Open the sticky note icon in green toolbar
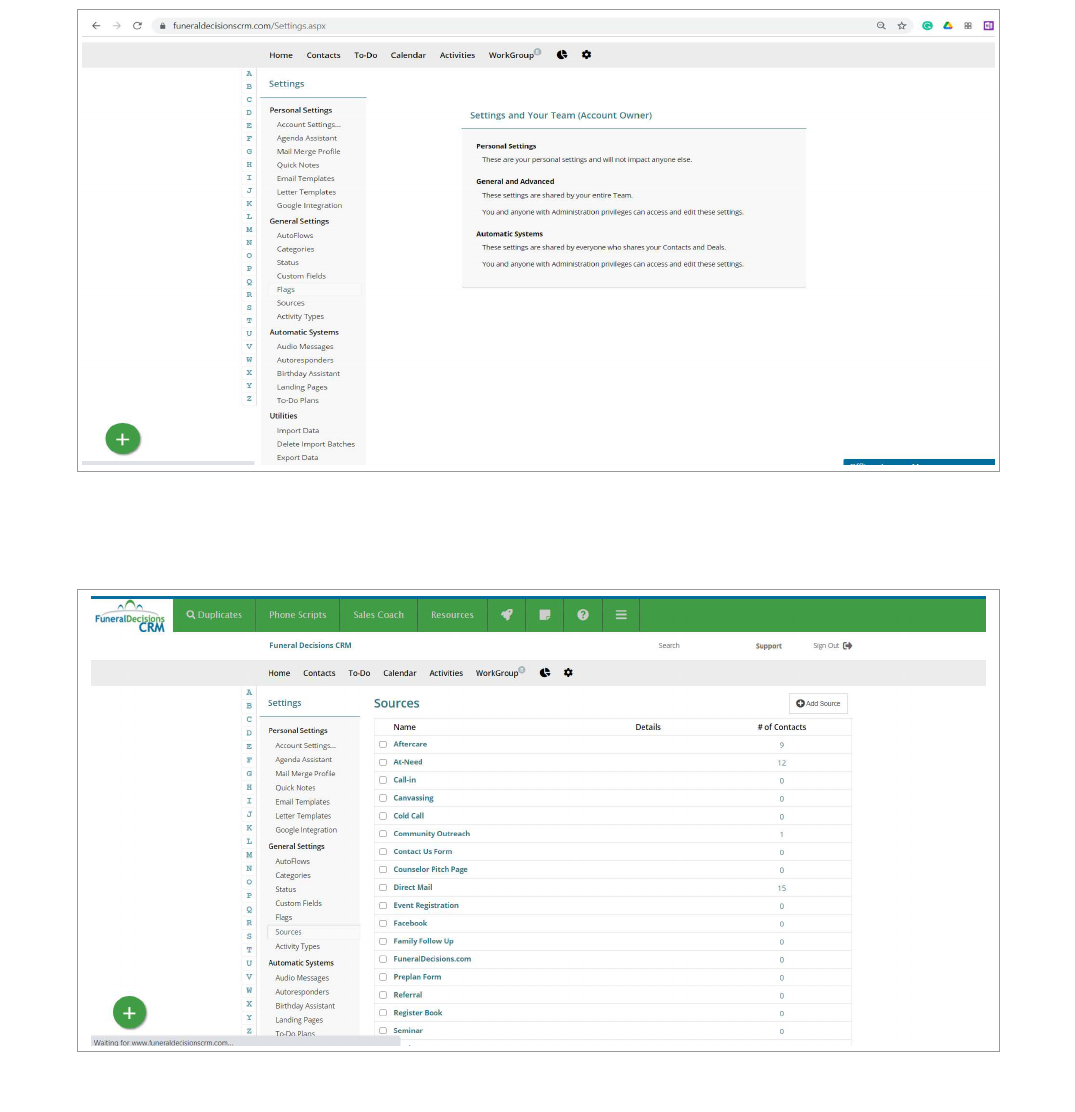This screenshot has width=1075, height=1112. (545, 615)
